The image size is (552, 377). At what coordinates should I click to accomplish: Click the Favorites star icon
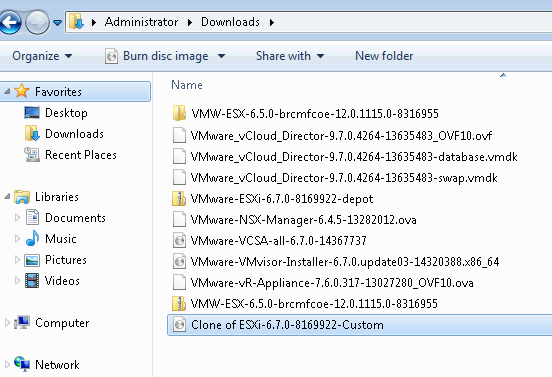pos(22,91)
